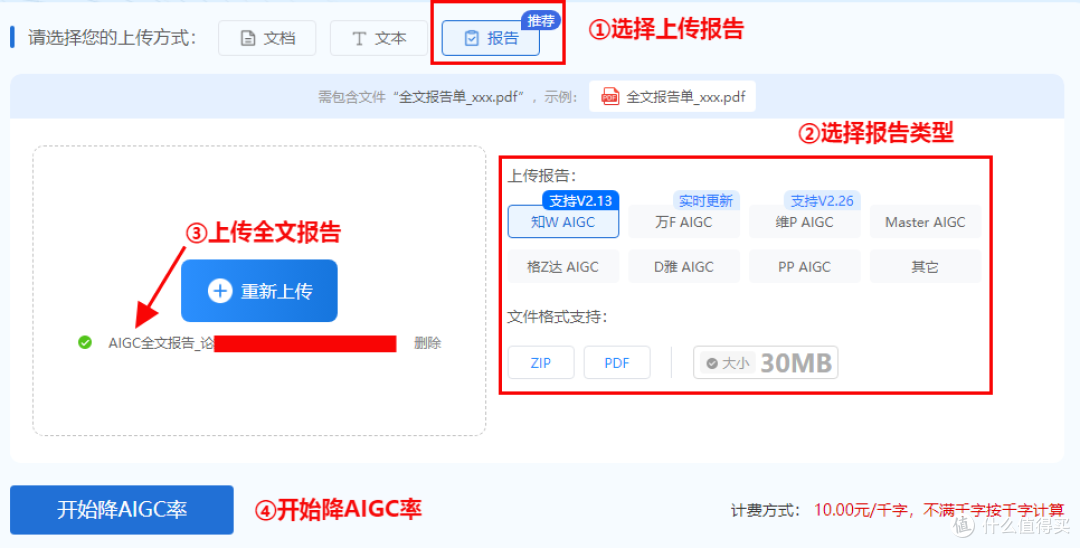Click the 支持V2.13 badge
1080x548 pixels.
[x=581, y=200]
